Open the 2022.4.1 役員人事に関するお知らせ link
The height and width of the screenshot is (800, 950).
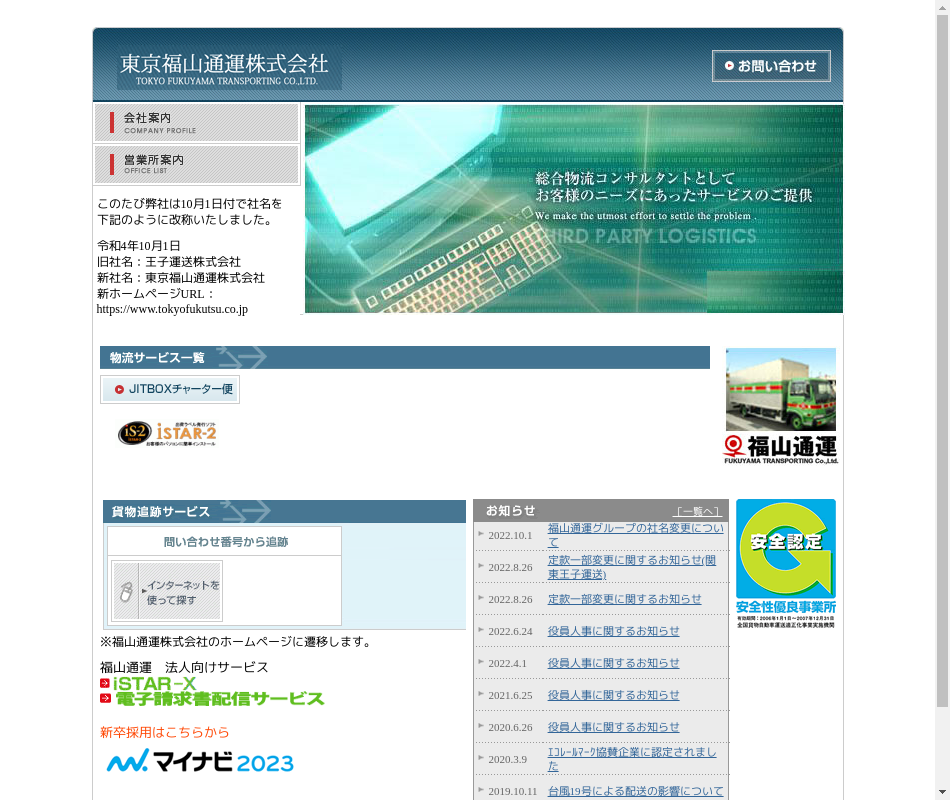tap(614, 663)
